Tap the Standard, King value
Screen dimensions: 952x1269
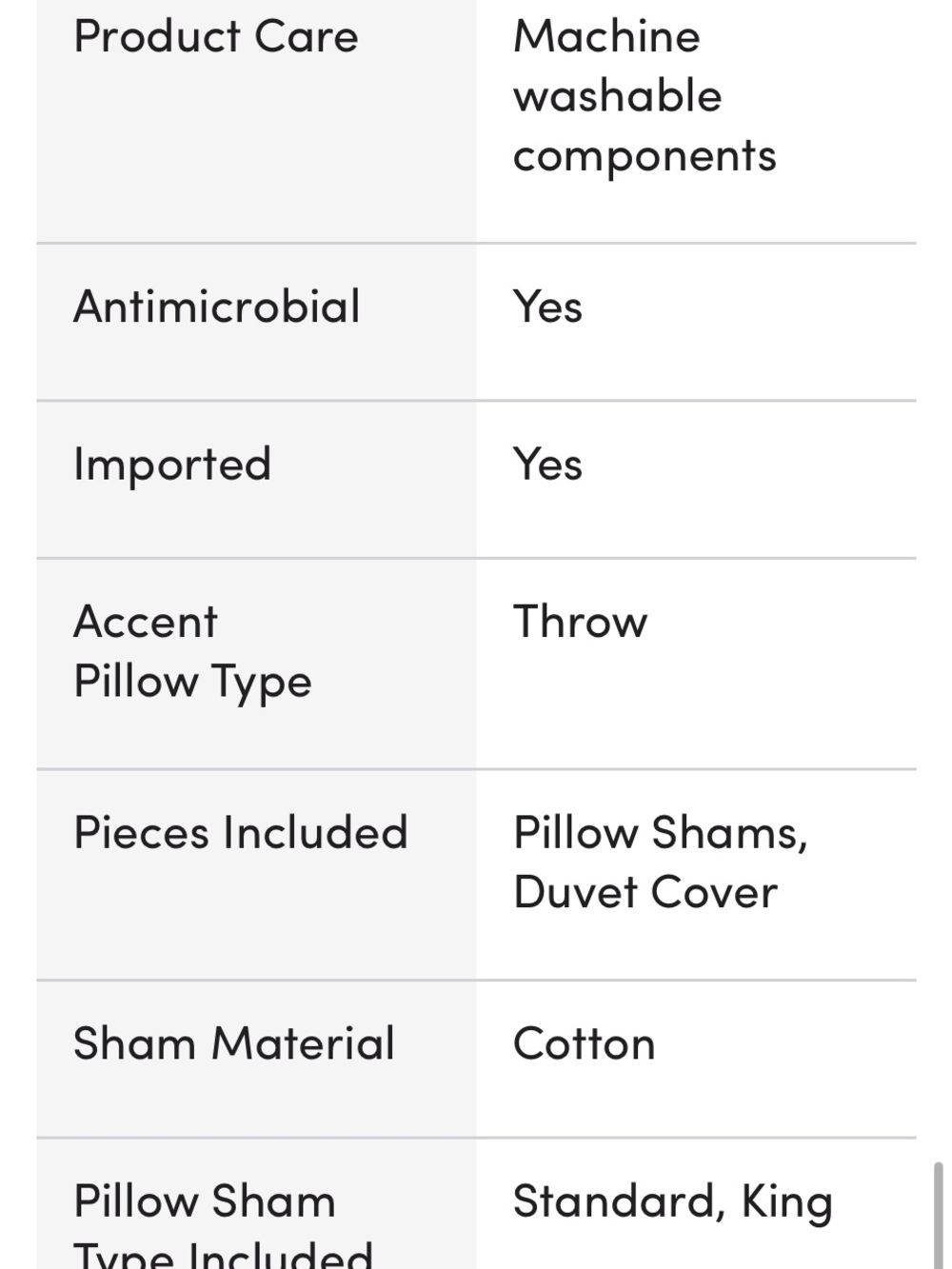(x=673, y=1201)
